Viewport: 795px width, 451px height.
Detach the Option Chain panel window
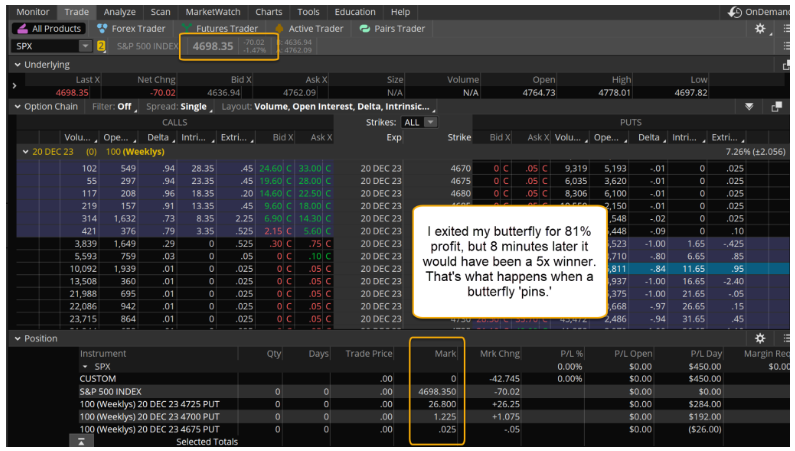coord(776,106)
